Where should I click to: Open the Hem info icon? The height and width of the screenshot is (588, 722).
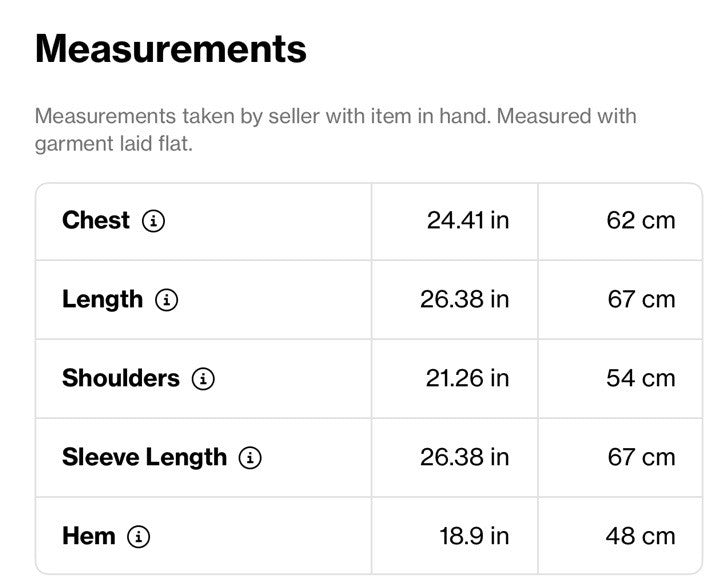pos(138,536)
